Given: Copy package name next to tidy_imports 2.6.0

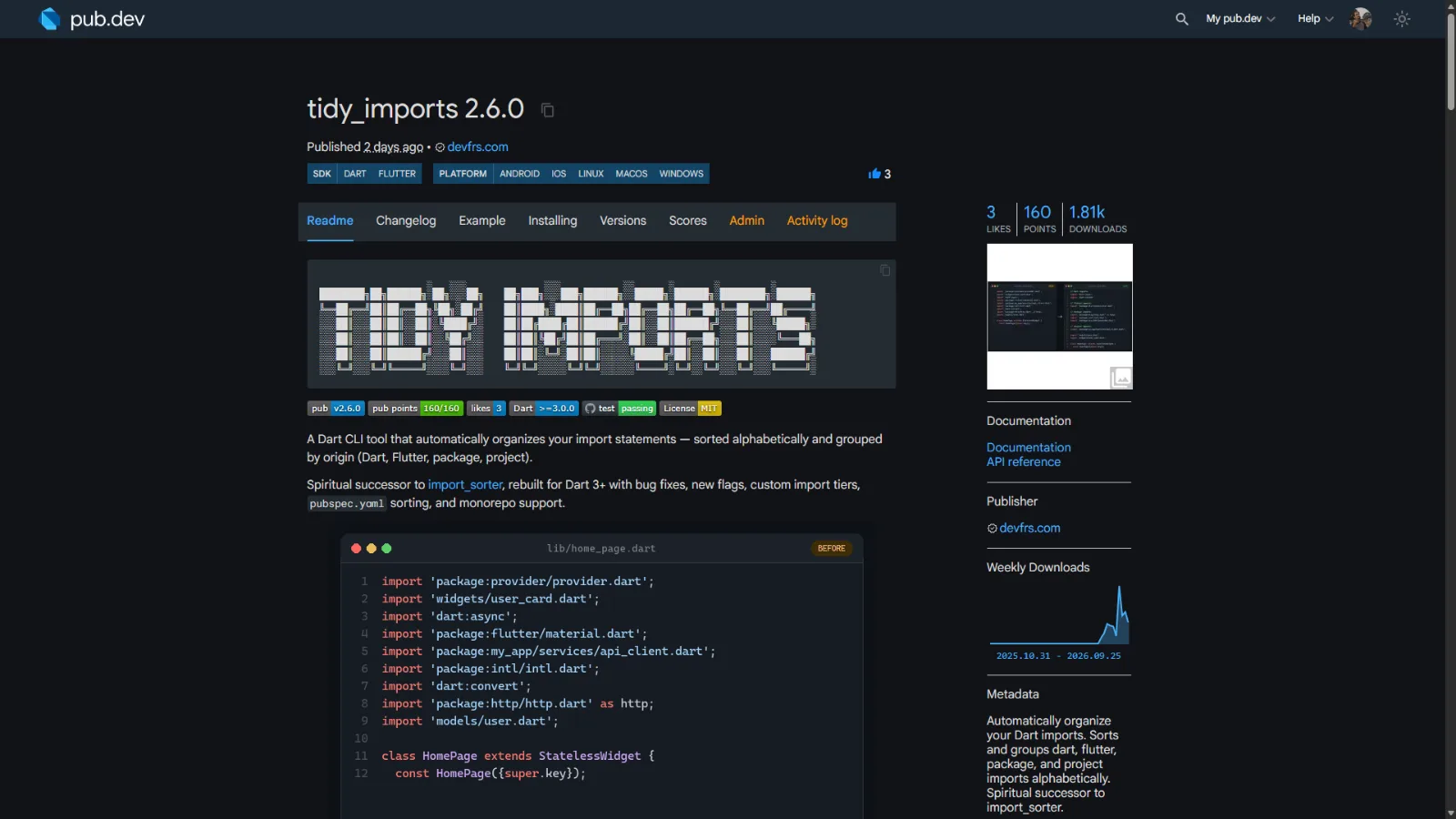Looking at the screenshot, I should point(548,110).
